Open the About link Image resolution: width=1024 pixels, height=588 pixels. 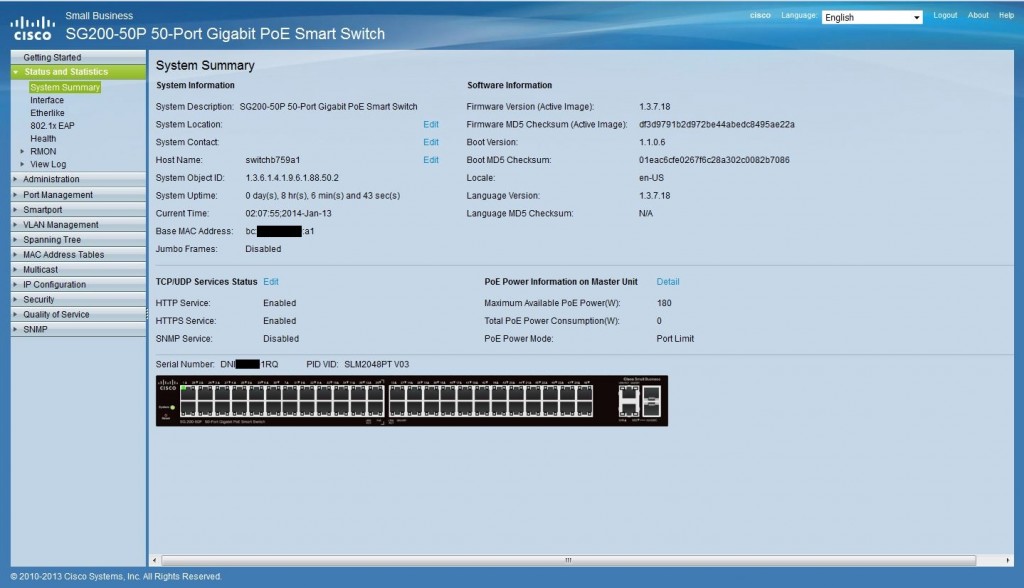click(x=978, y=15)
